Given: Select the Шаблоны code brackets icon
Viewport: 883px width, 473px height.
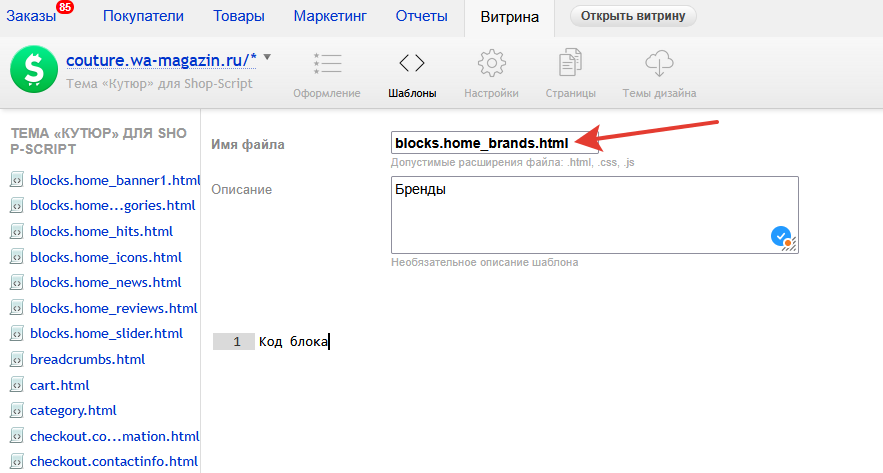Looking at the screenshot, I should (x=411, y=63).
